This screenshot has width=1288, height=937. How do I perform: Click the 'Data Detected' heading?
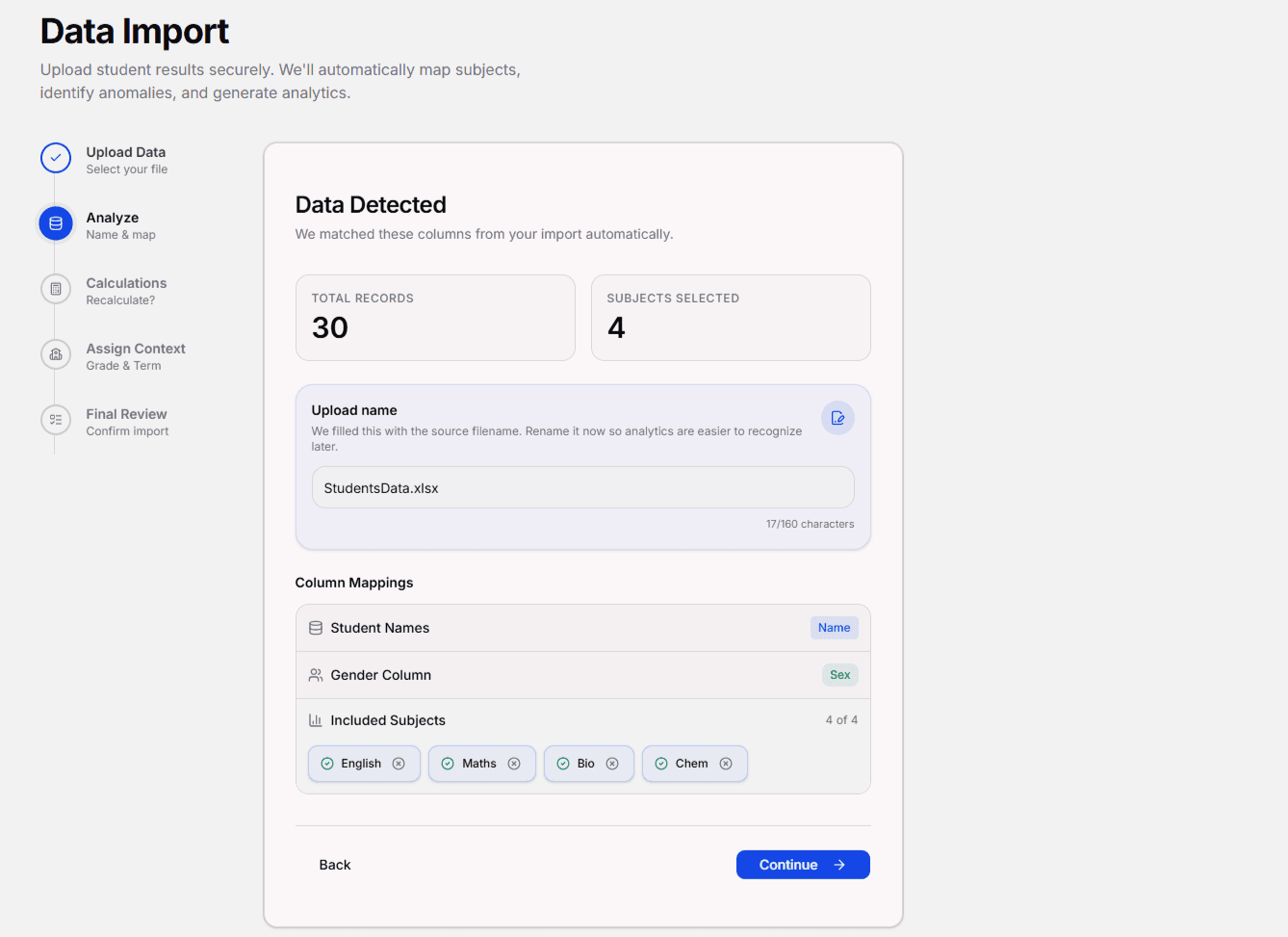[x=371, y=205]
